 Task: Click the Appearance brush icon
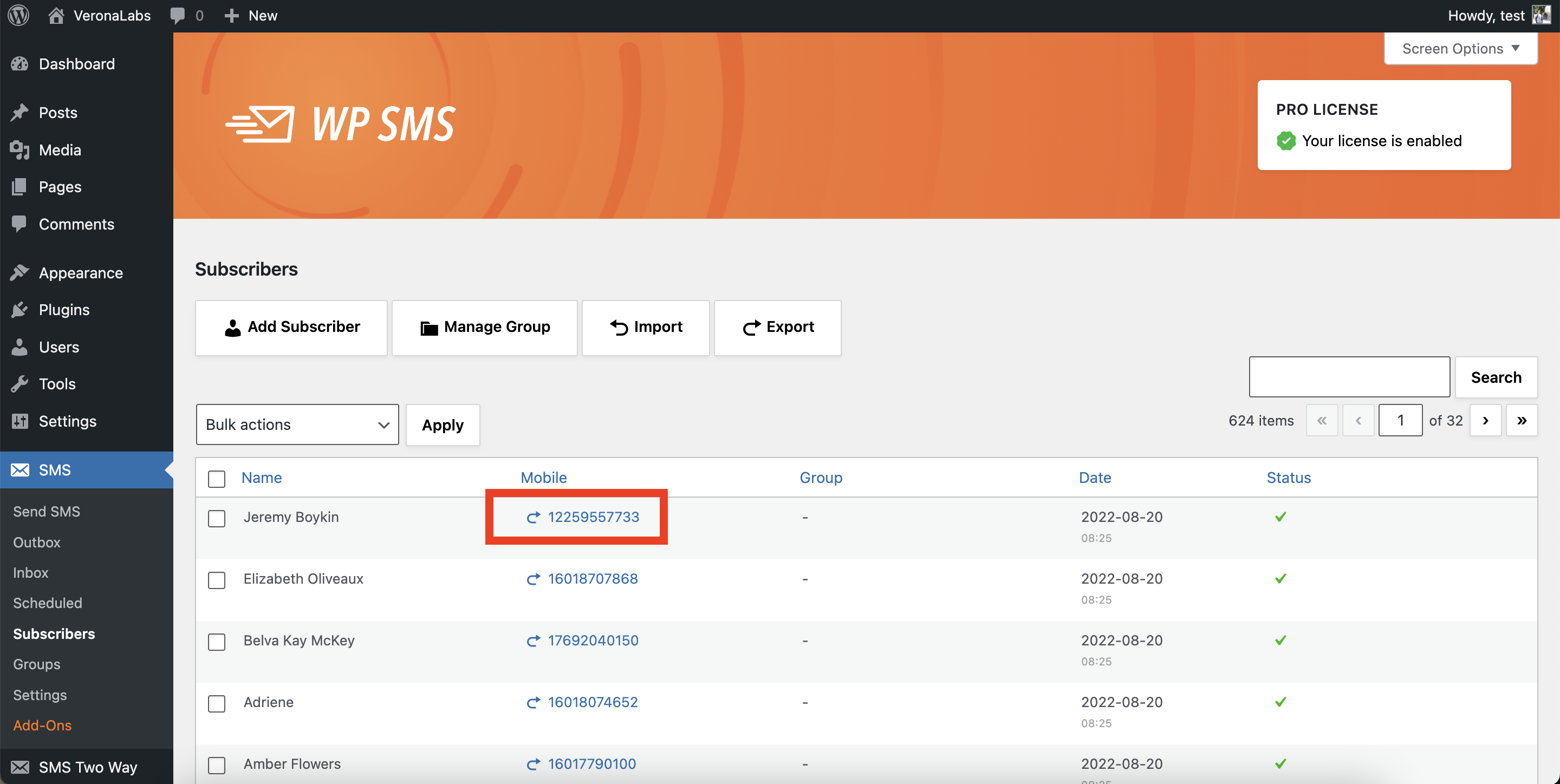pyautogui.click(x=20, y=272)
